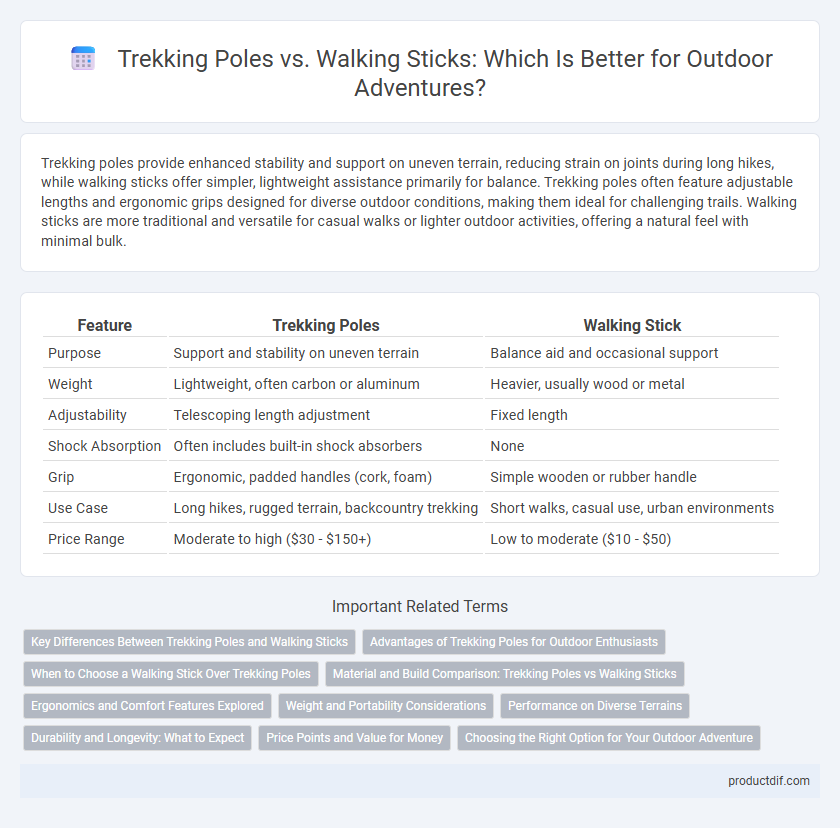
Task: Click the calendar icon beside the title
Action: (x=83, y=58)
